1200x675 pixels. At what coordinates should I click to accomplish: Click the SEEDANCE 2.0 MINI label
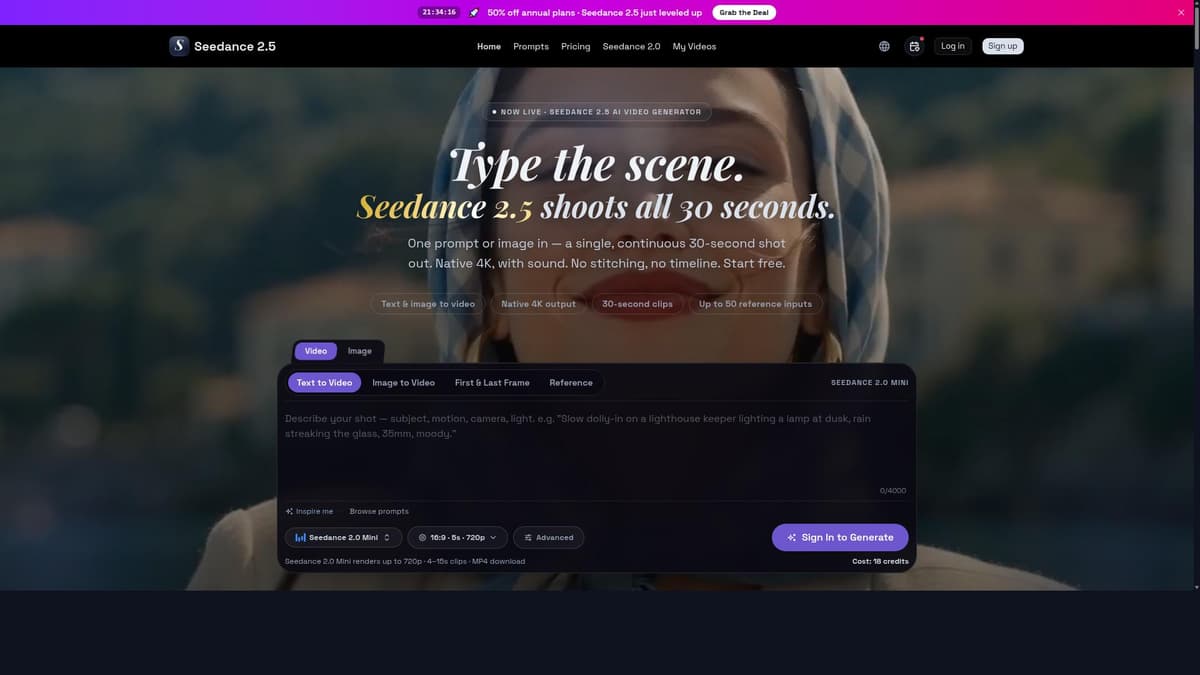point(869,383)
